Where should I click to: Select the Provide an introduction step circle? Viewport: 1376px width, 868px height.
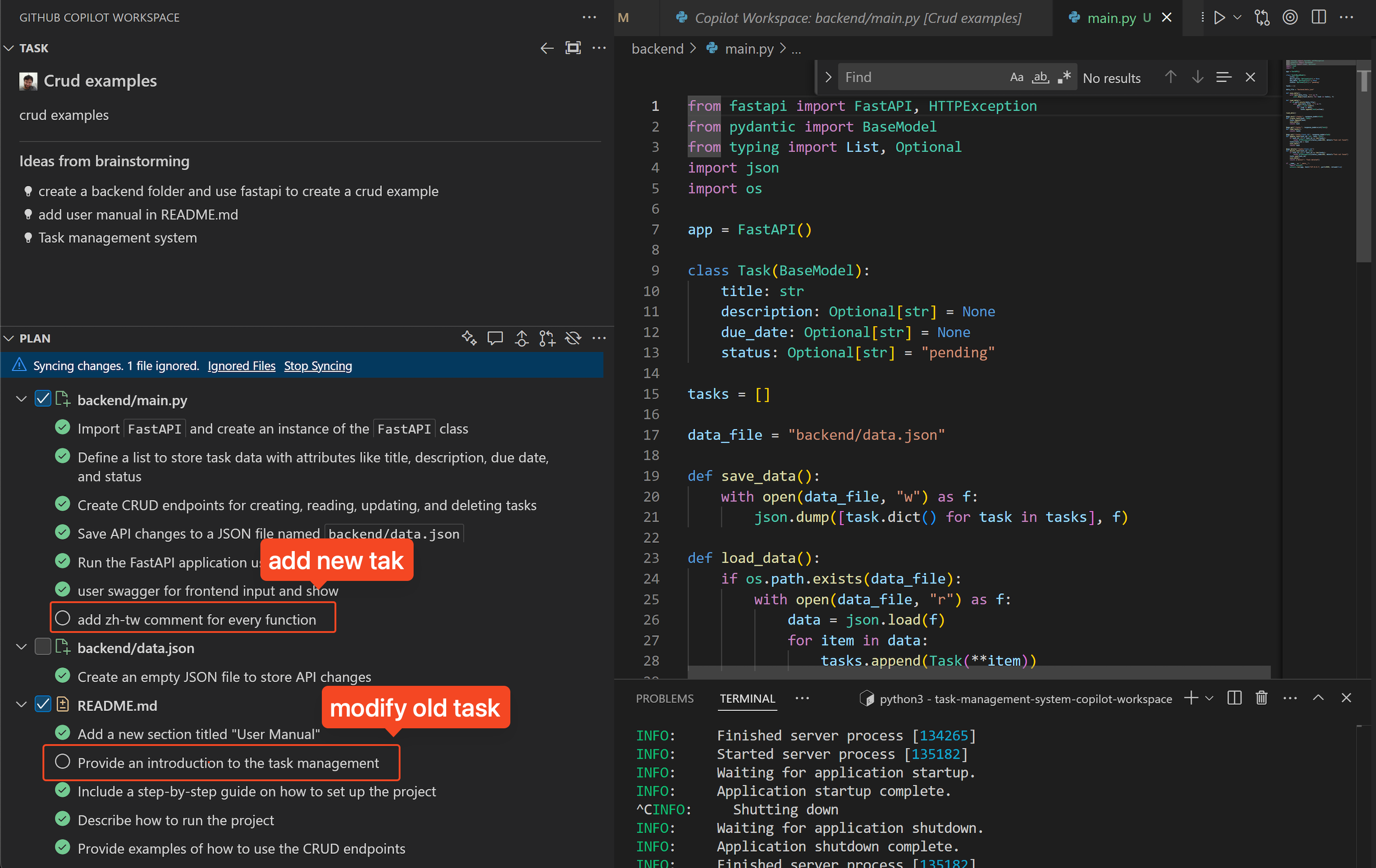(x=63, y=762)
